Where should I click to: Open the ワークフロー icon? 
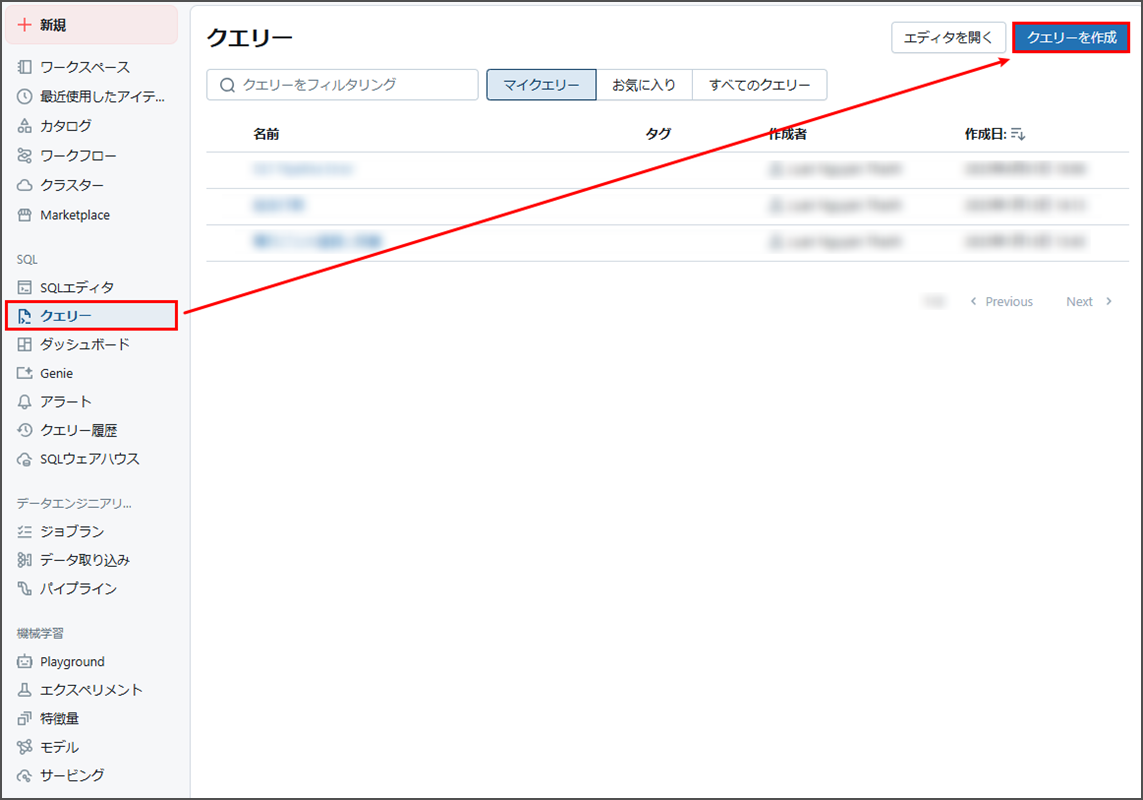pos(24,155)
